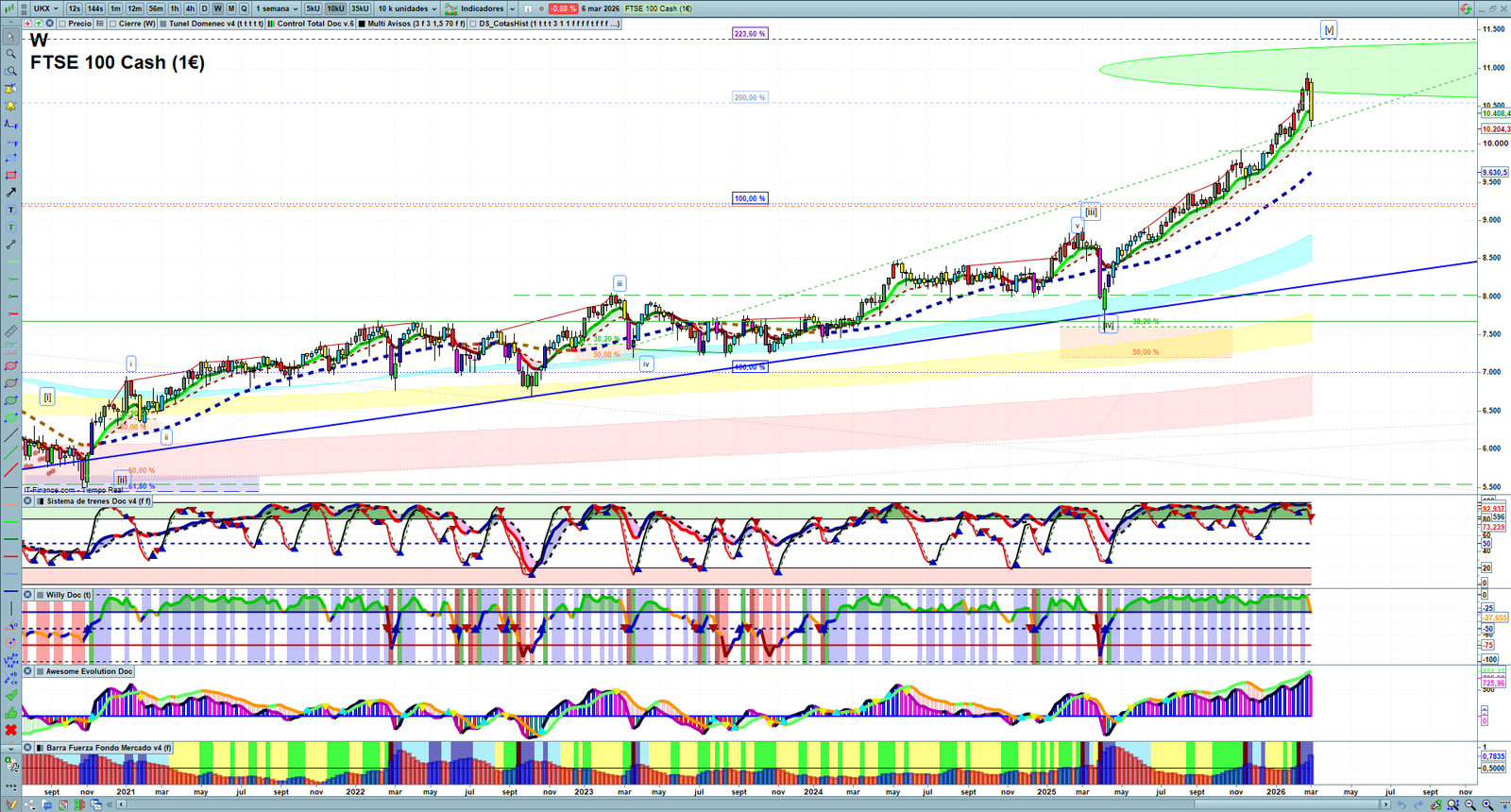Toggle the DS_CotasHist indicator checkbox
Screen dimensions: 1511x812
(x=473, y=24)
